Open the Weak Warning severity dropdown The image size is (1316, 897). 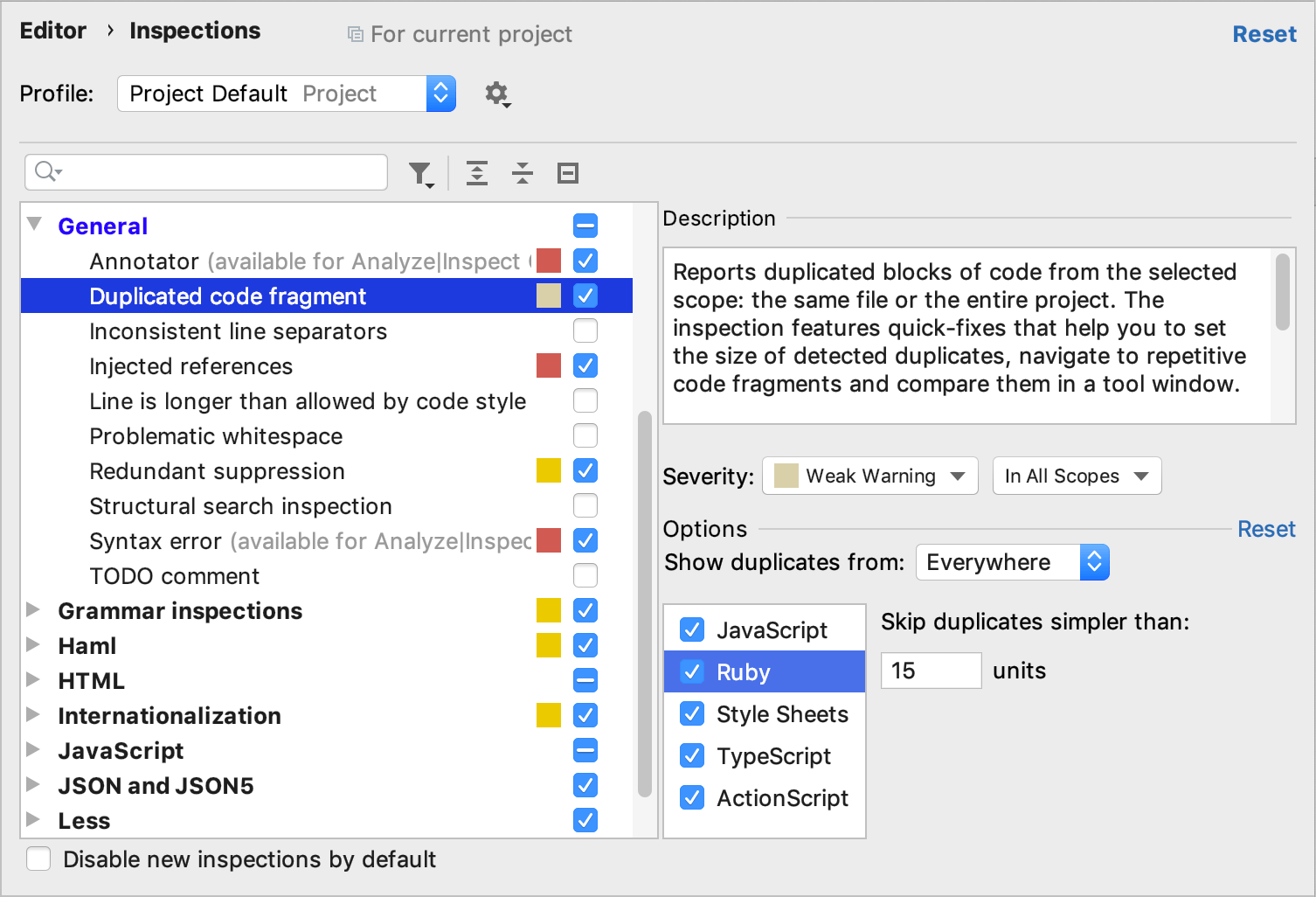(x=869, y=476)
